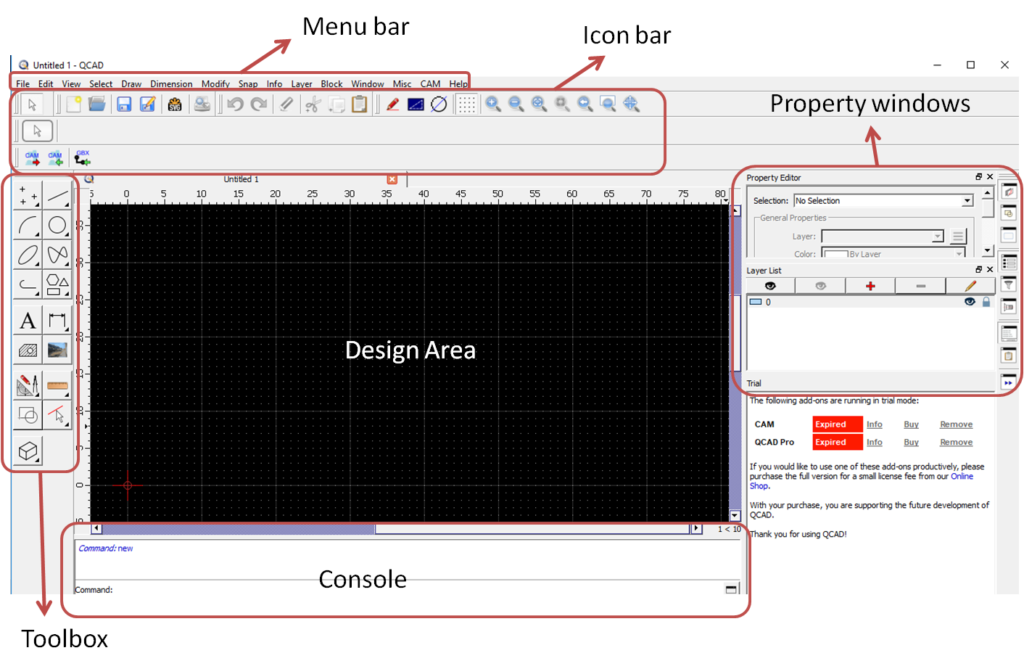Screen dimensions: 1024x661
Task: Toggle the lock on layer 0
Action: point(986,301)
